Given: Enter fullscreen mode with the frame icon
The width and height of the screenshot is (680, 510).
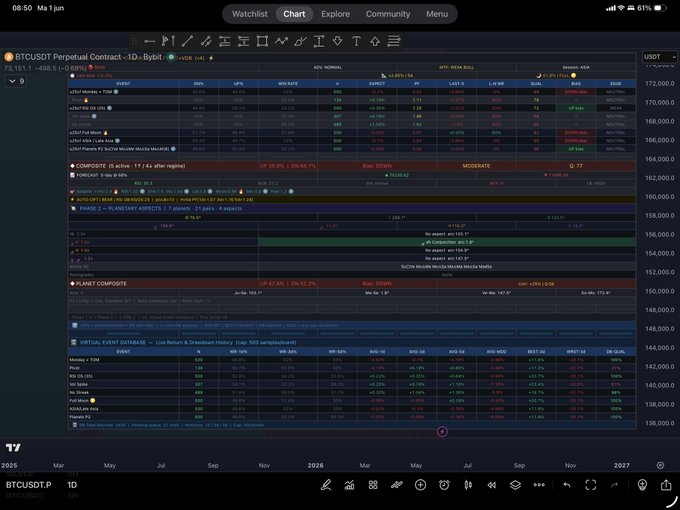Looking at the screenshot, I should click(x=591, y=485).
